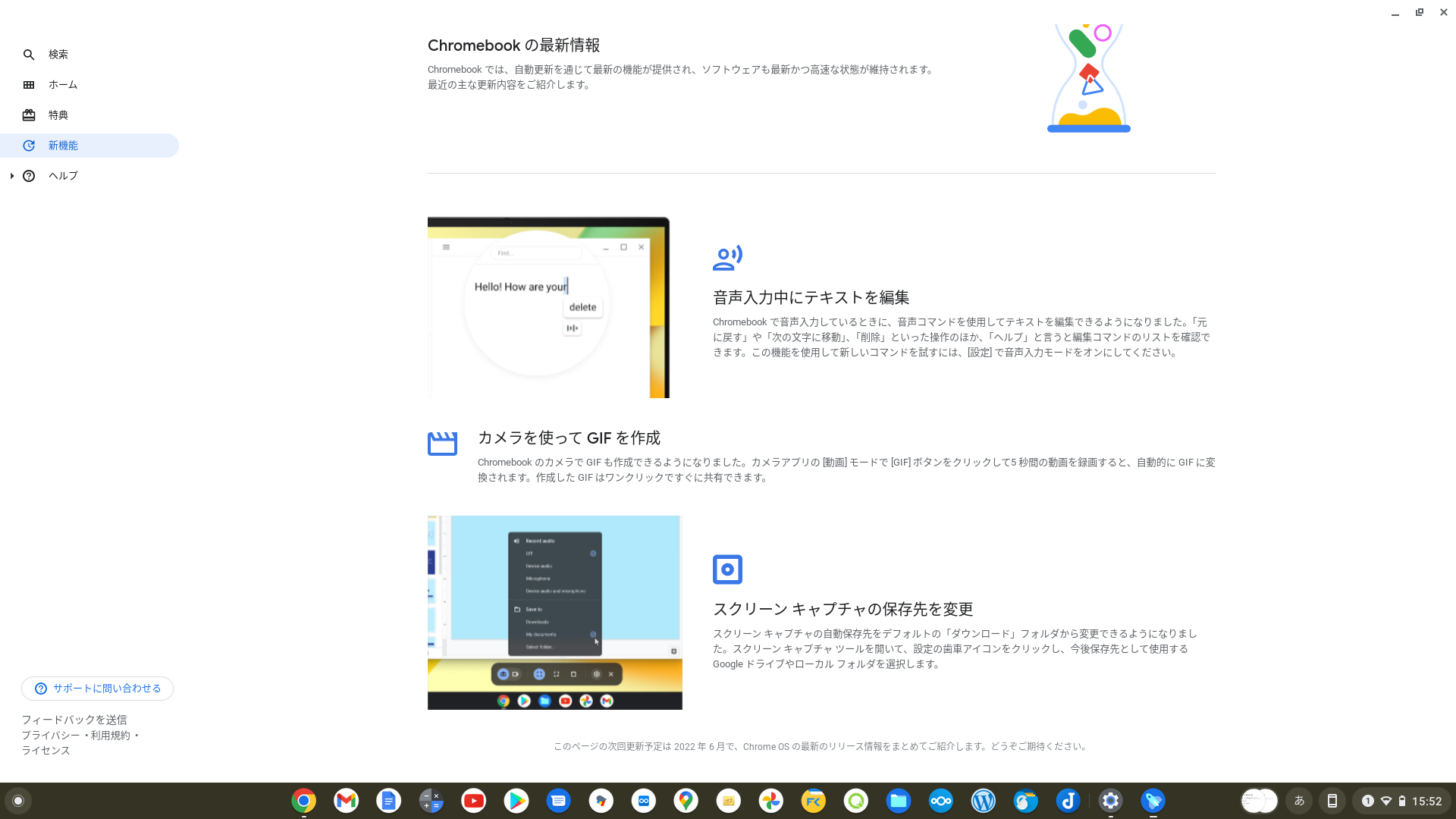Open the 利用規約 link
The image size is (1456, 819).
[111, 735]
